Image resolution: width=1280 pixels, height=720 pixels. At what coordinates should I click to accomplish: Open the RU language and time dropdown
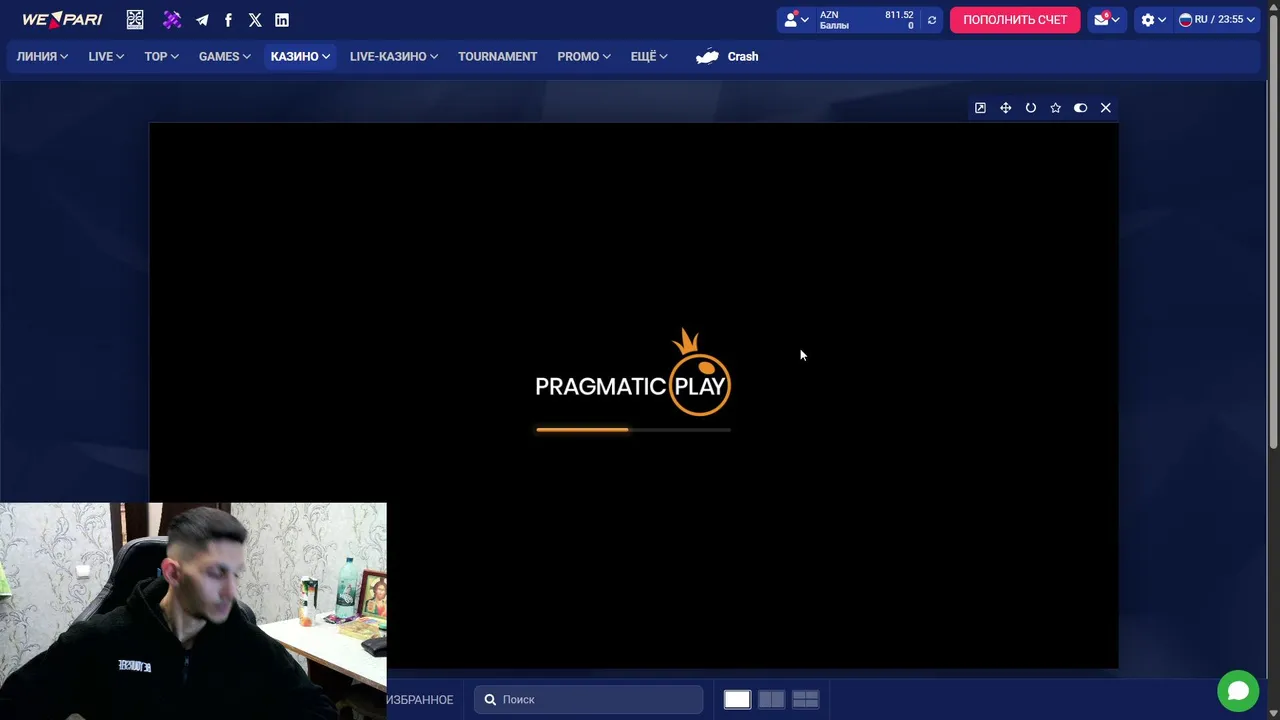click(x=1216, y=20)
